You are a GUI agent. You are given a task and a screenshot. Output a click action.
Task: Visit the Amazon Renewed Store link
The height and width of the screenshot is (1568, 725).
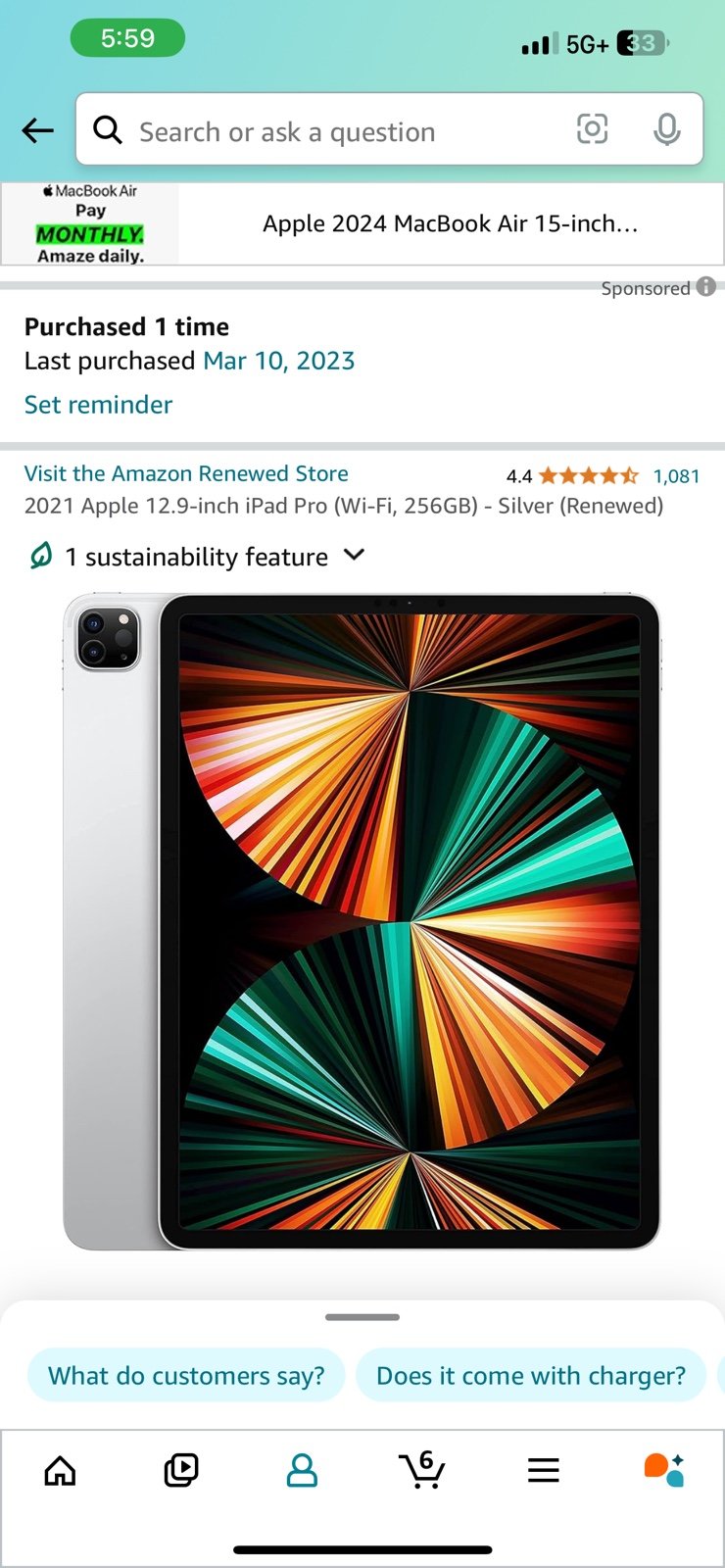click(x=186, y=473)
